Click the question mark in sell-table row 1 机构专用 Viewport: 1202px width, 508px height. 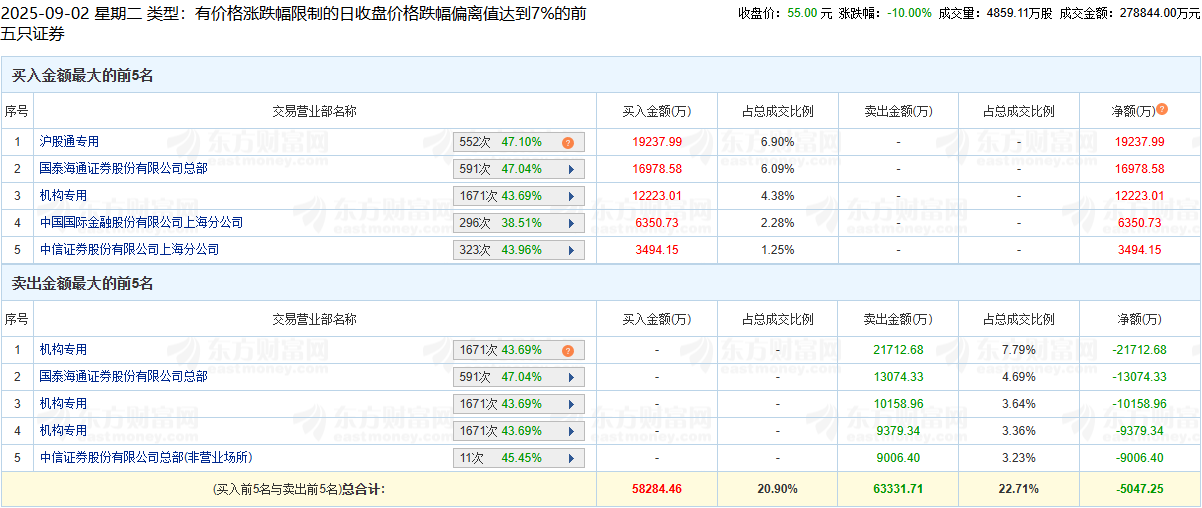tap(567, 351)
